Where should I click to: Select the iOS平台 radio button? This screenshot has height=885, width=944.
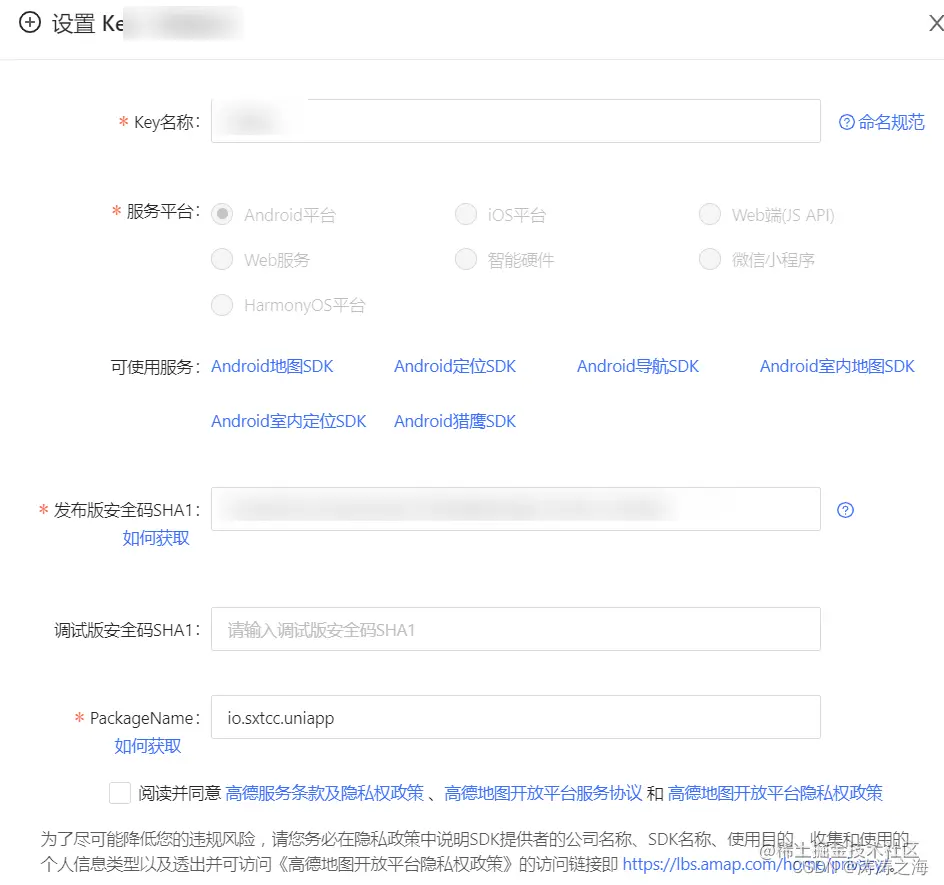(466, 214)
